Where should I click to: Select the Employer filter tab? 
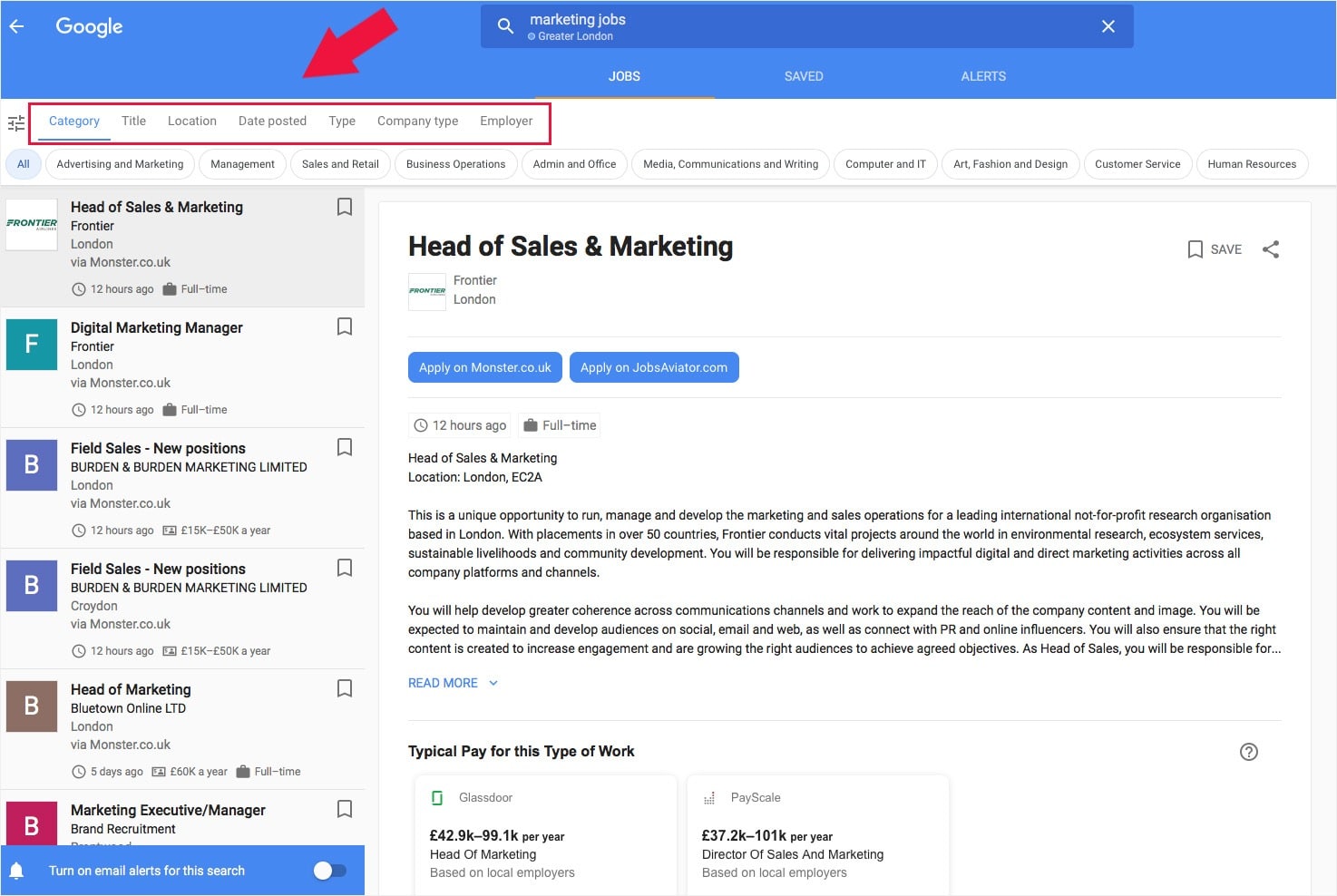(506, 122)
